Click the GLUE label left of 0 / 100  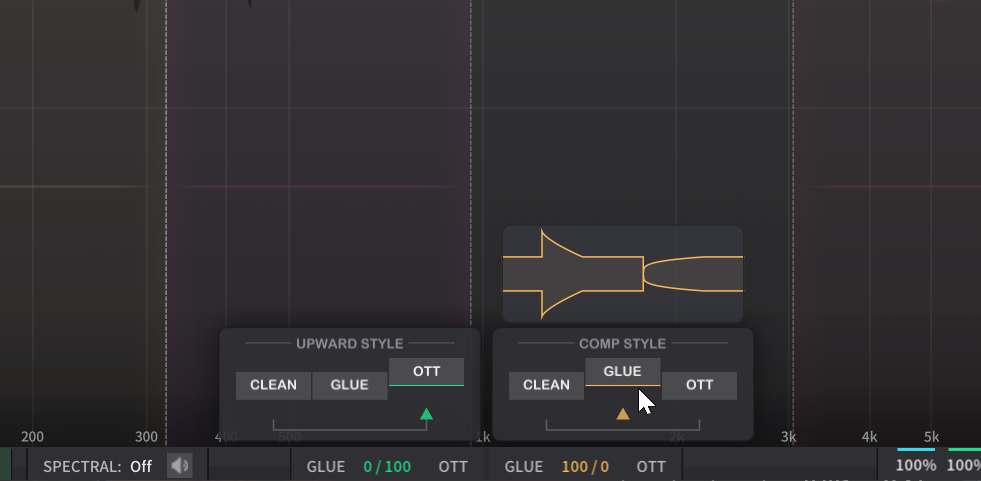click(325, 466)
